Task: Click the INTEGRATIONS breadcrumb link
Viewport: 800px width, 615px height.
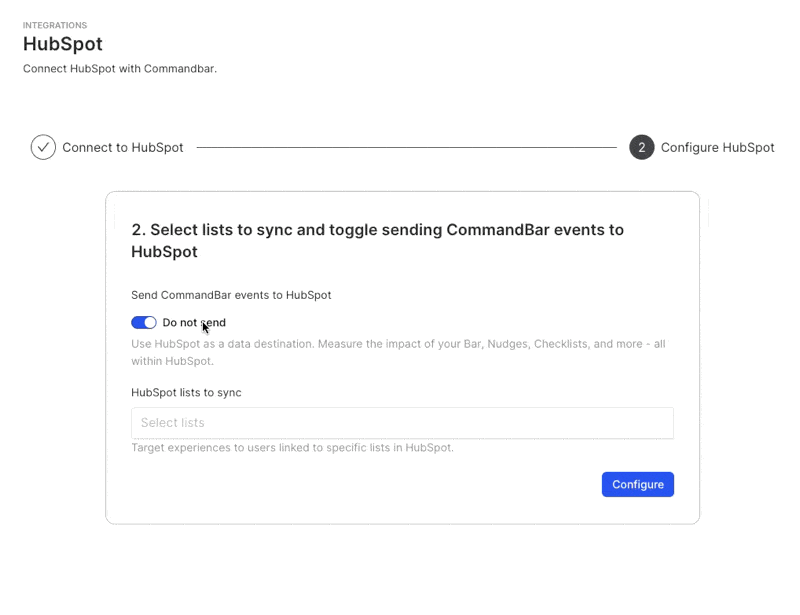Action: tap(55, 25)
